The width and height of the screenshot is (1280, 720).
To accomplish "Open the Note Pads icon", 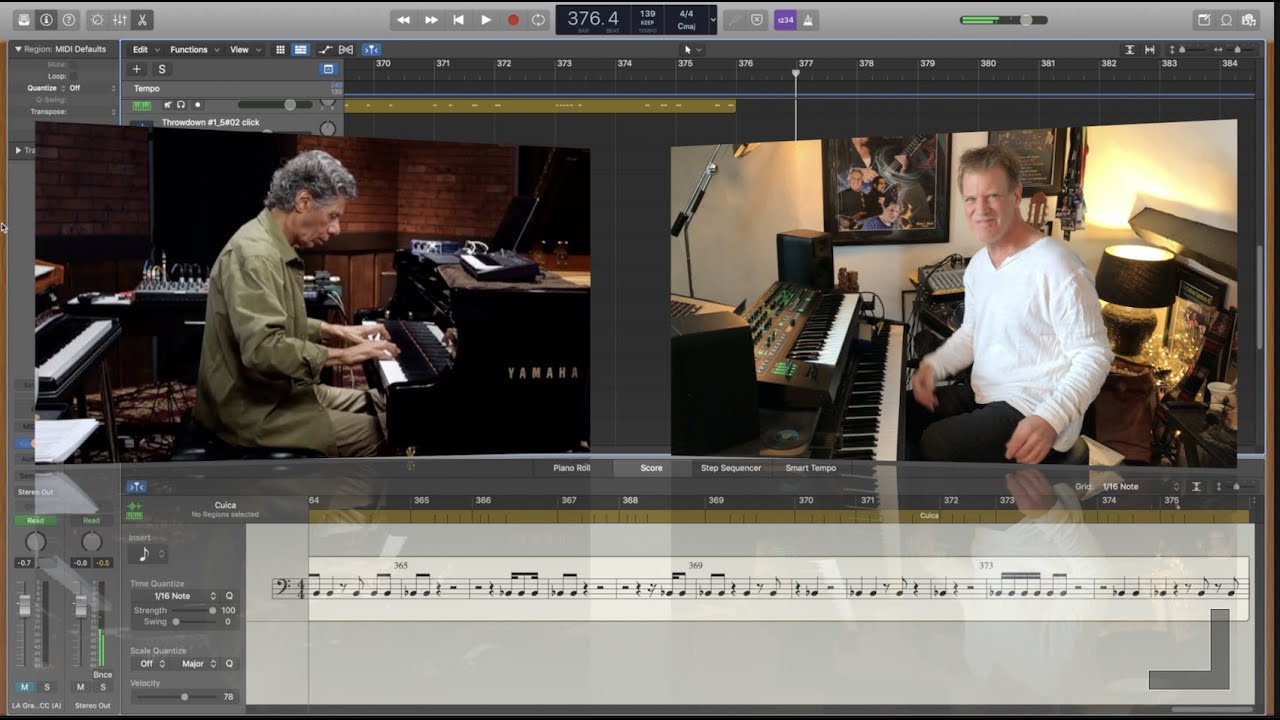I will tap(1204, 19).
